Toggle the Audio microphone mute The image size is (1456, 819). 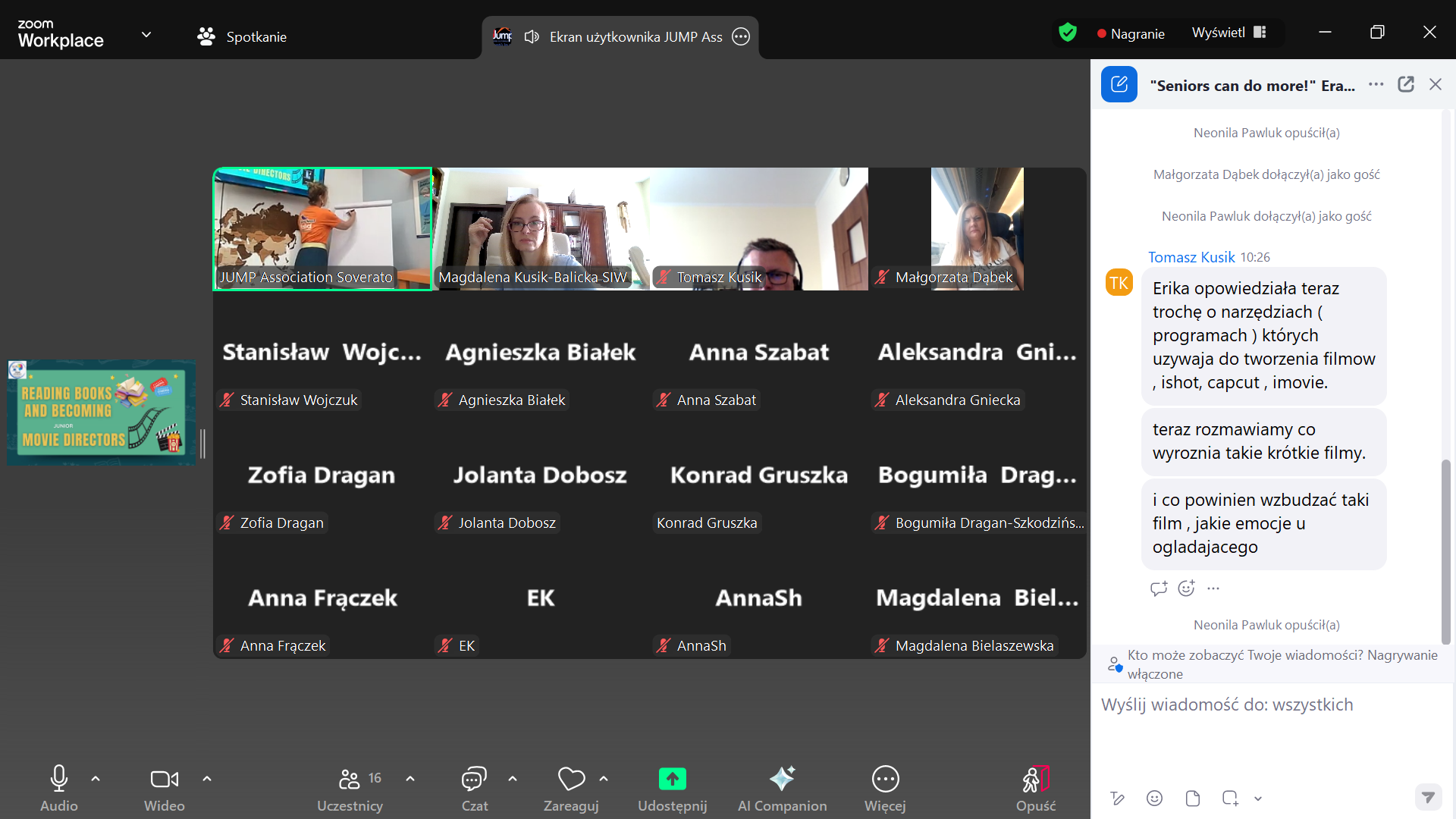pyautogui.click(x=58, y=779)
